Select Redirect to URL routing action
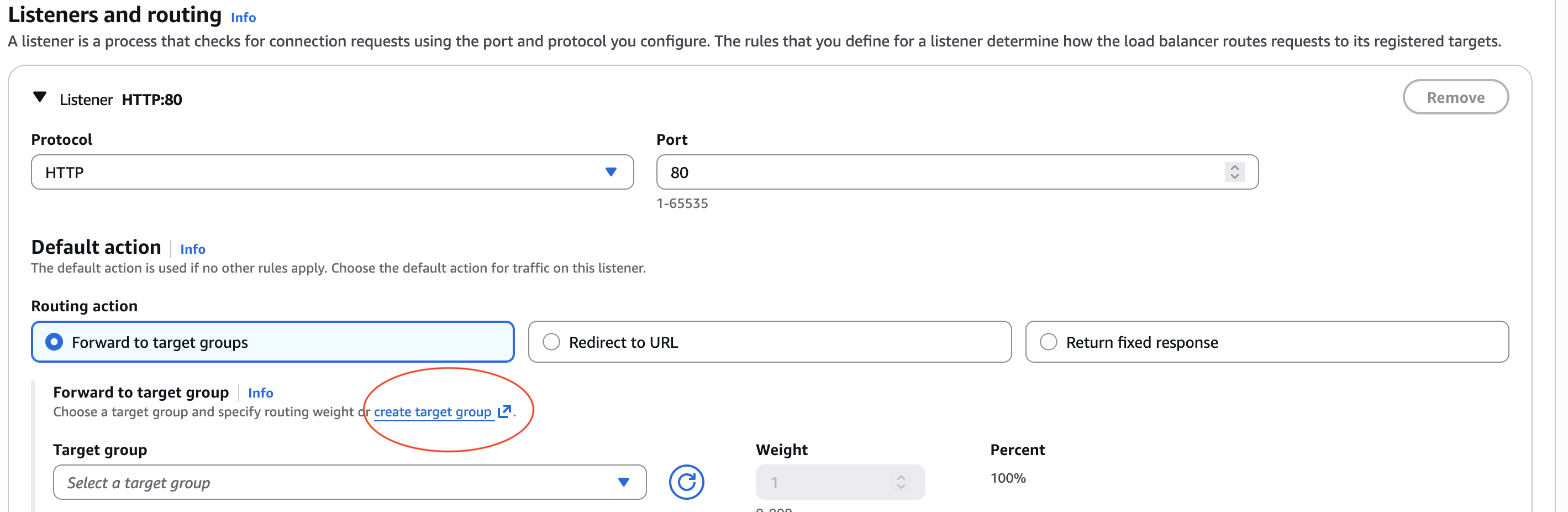1568x512 pixels. (551, 342)
